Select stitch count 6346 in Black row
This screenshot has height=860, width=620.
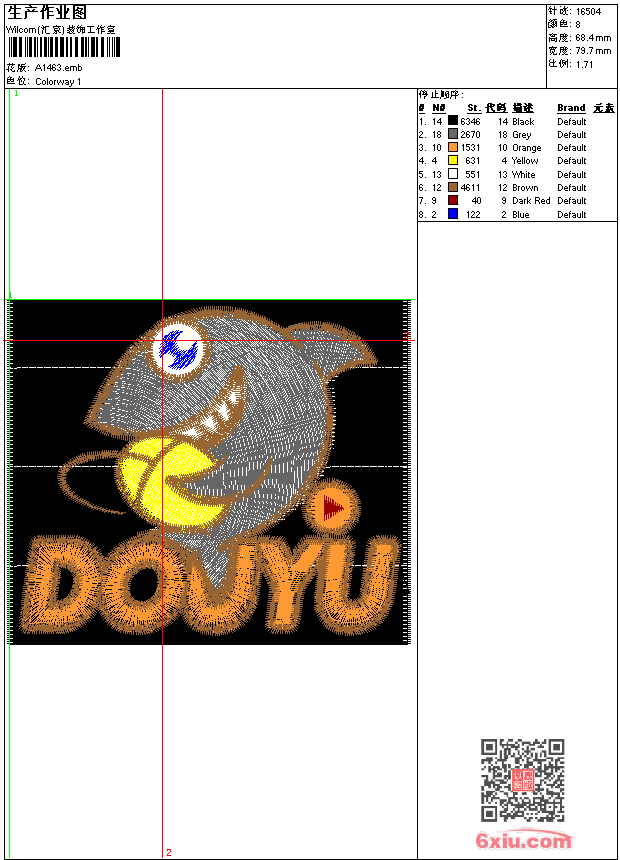470,122
